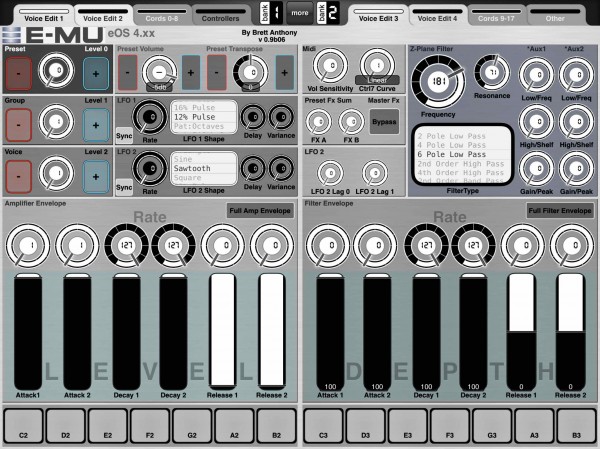
Task: Click the LFO 2 Rate knob
Action: click(x=150, y=168)
